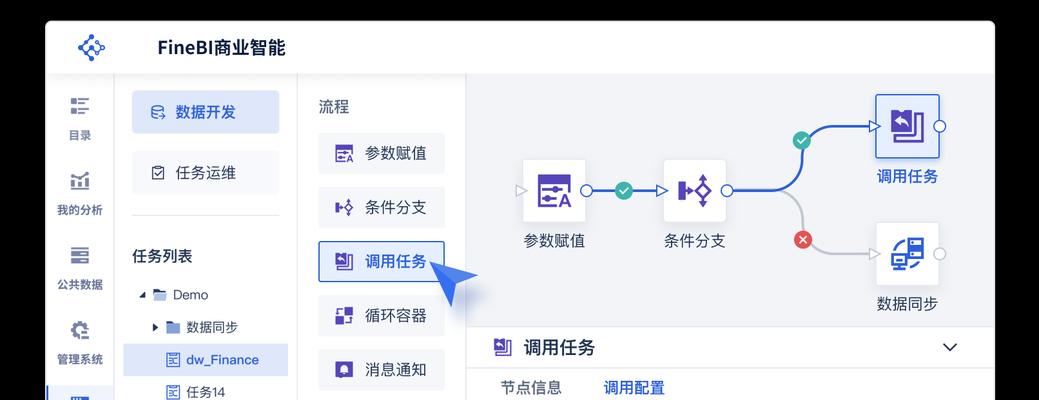The width and height of the screenshot is (1039, 400).
Task: Click output port of 条件分支 node
Action: [x=727, y=191]
